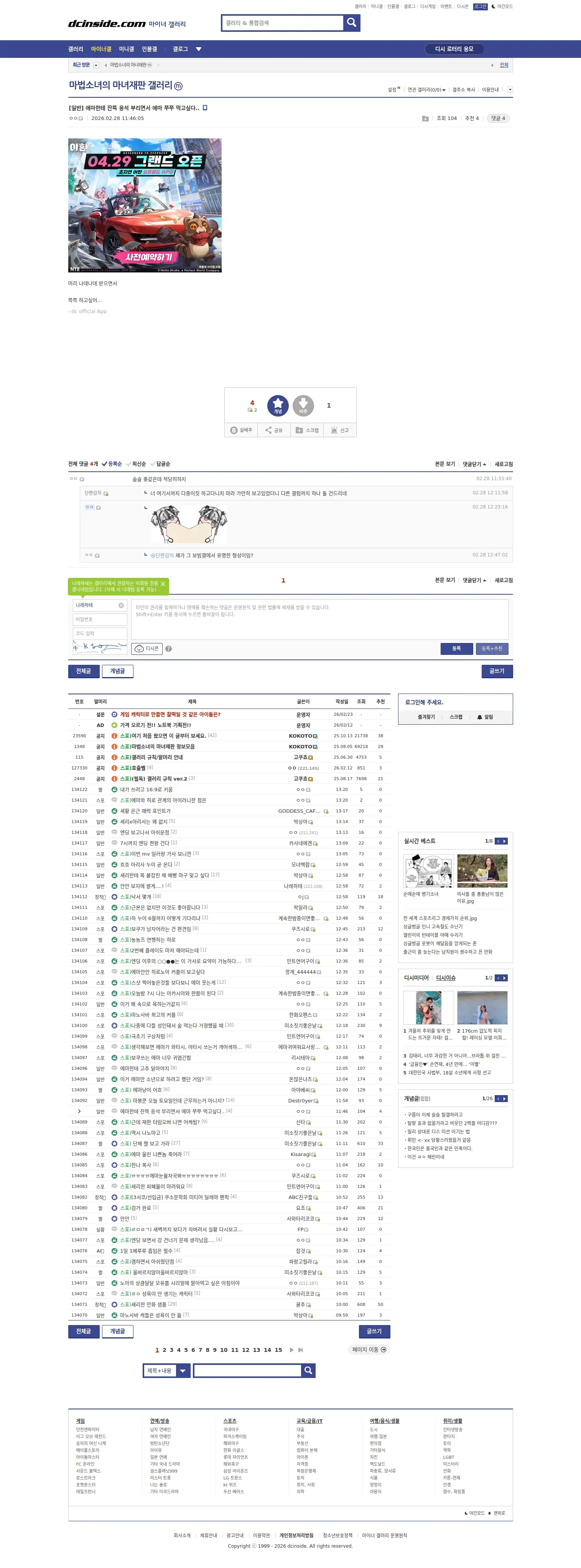
Task: Open 갤러리 in main navigation bar
Action: pos(76,49)
